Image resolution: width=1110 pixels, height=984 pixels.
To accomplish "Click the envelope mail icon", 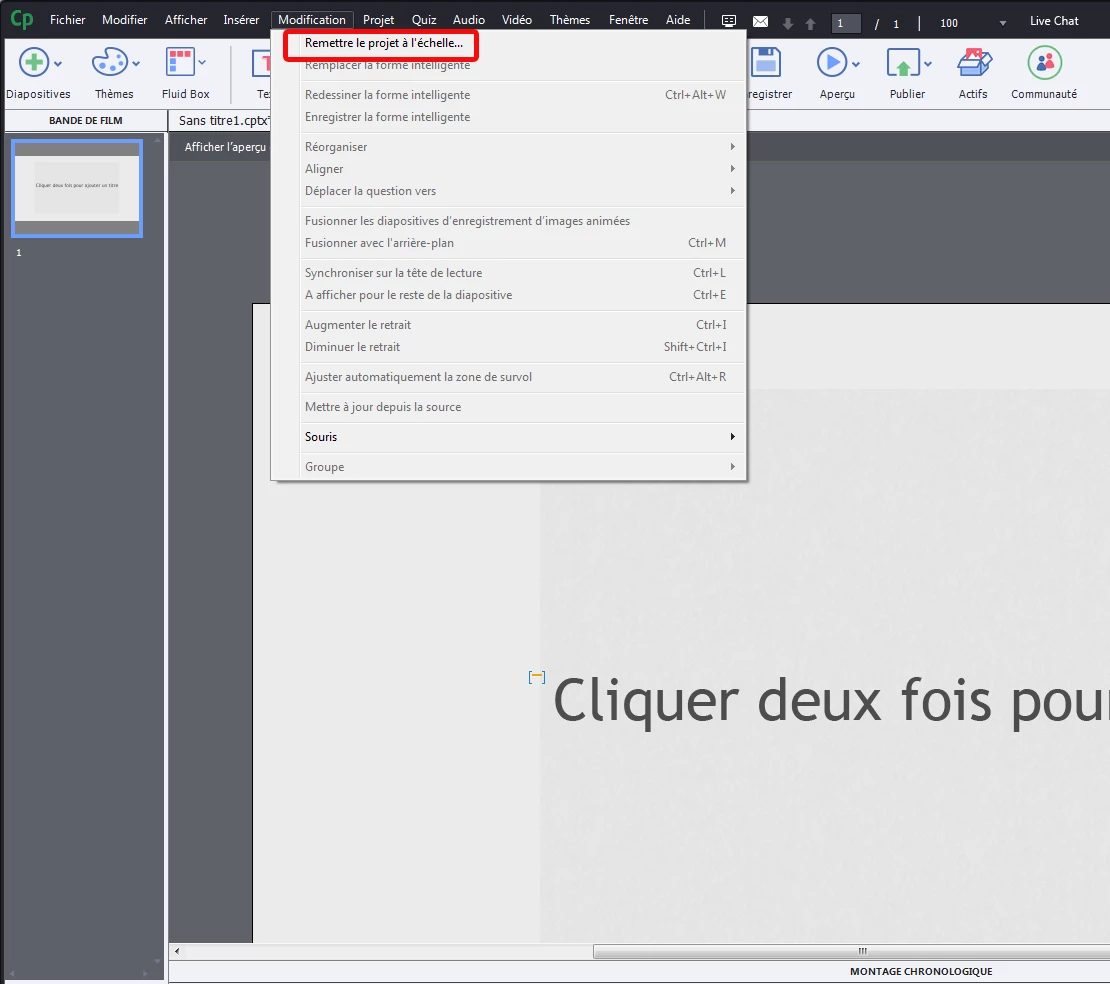I will [x=760, y=22].
